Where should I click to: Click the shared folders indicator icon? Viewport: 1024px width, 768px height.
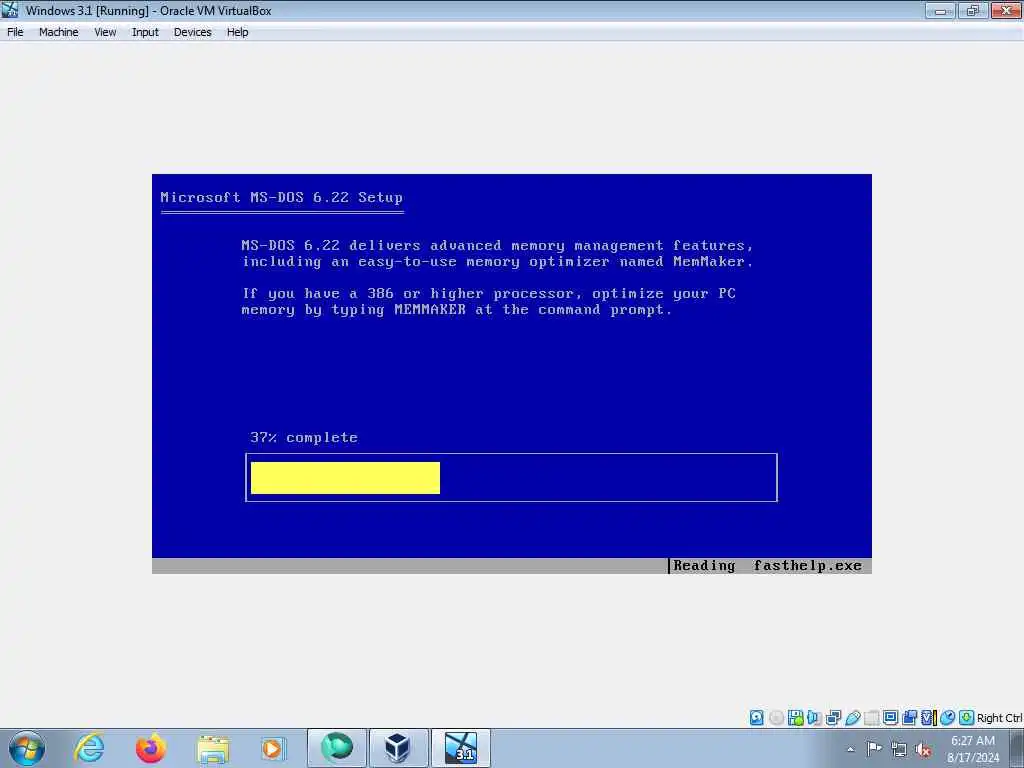click(871, 718)
